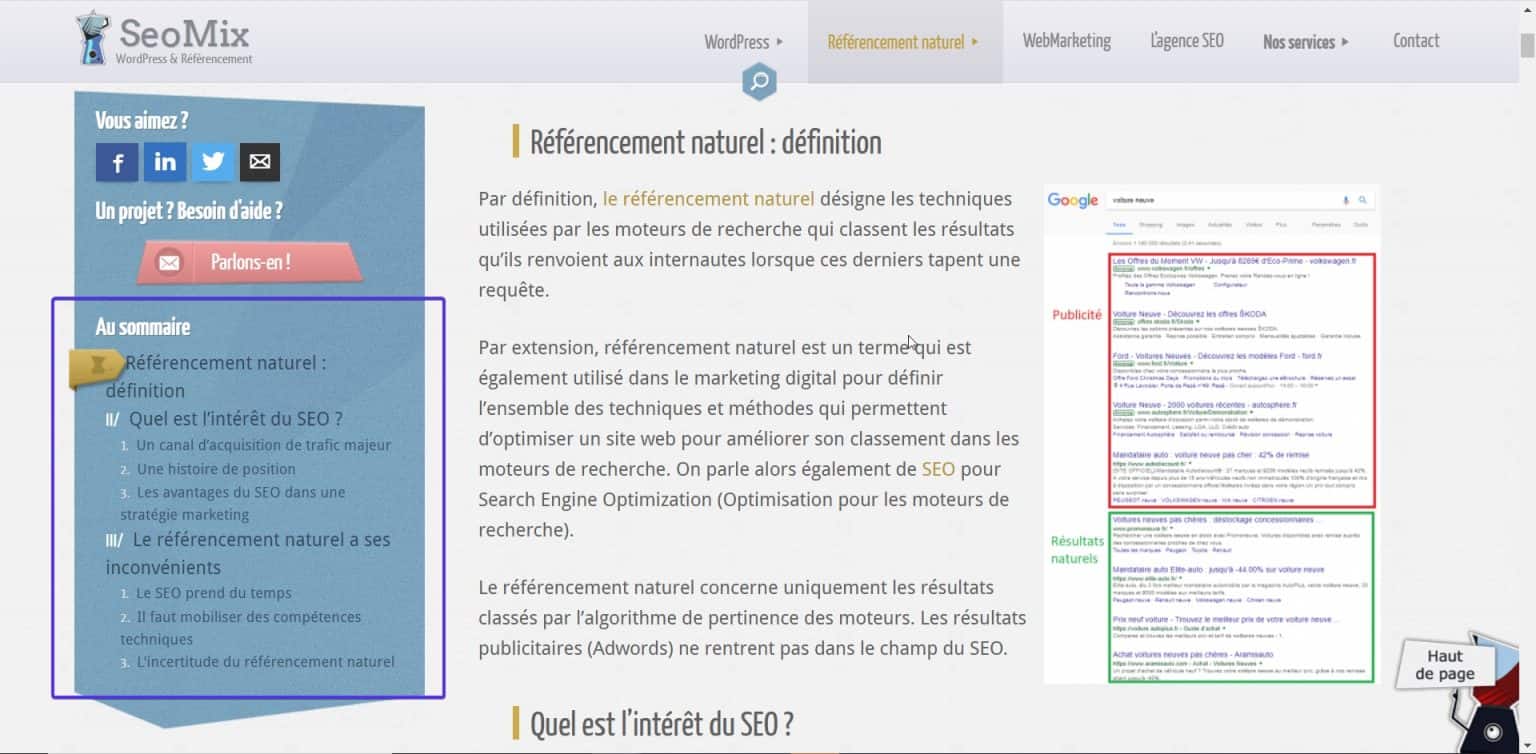Select L'agence SEO in the navigation
Viewport: 1536px width, 754px height.
(x=1187, y=41)
